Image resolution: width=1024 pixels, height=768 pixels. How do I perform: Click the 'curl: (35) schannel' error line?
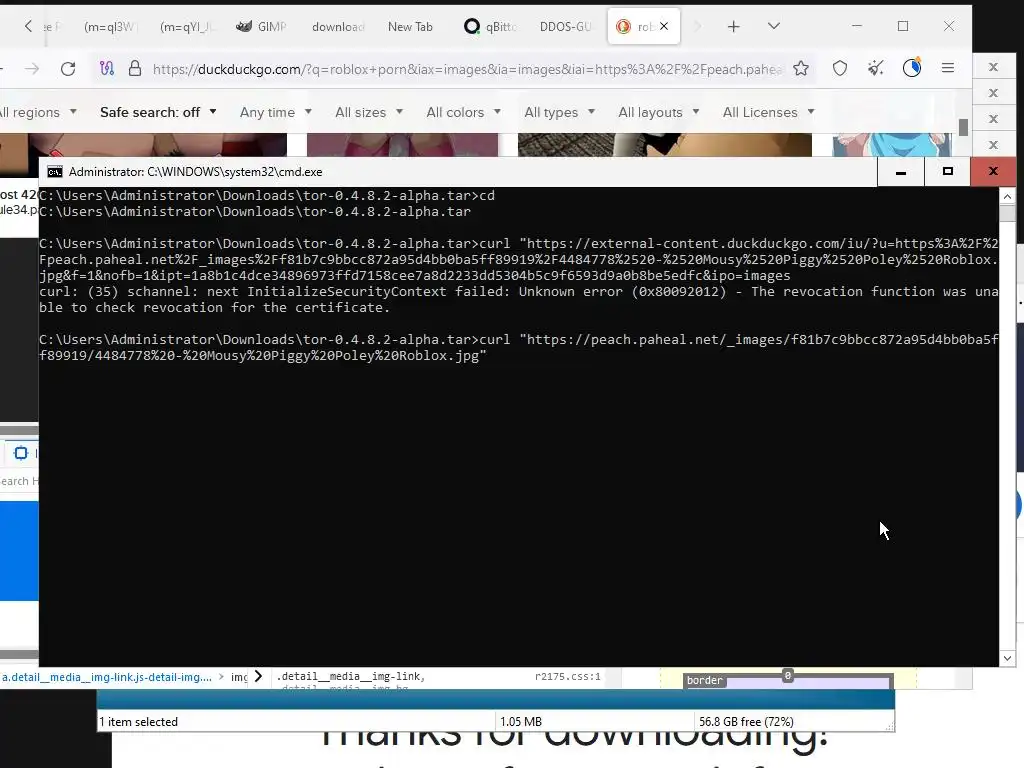click(519, 300)
